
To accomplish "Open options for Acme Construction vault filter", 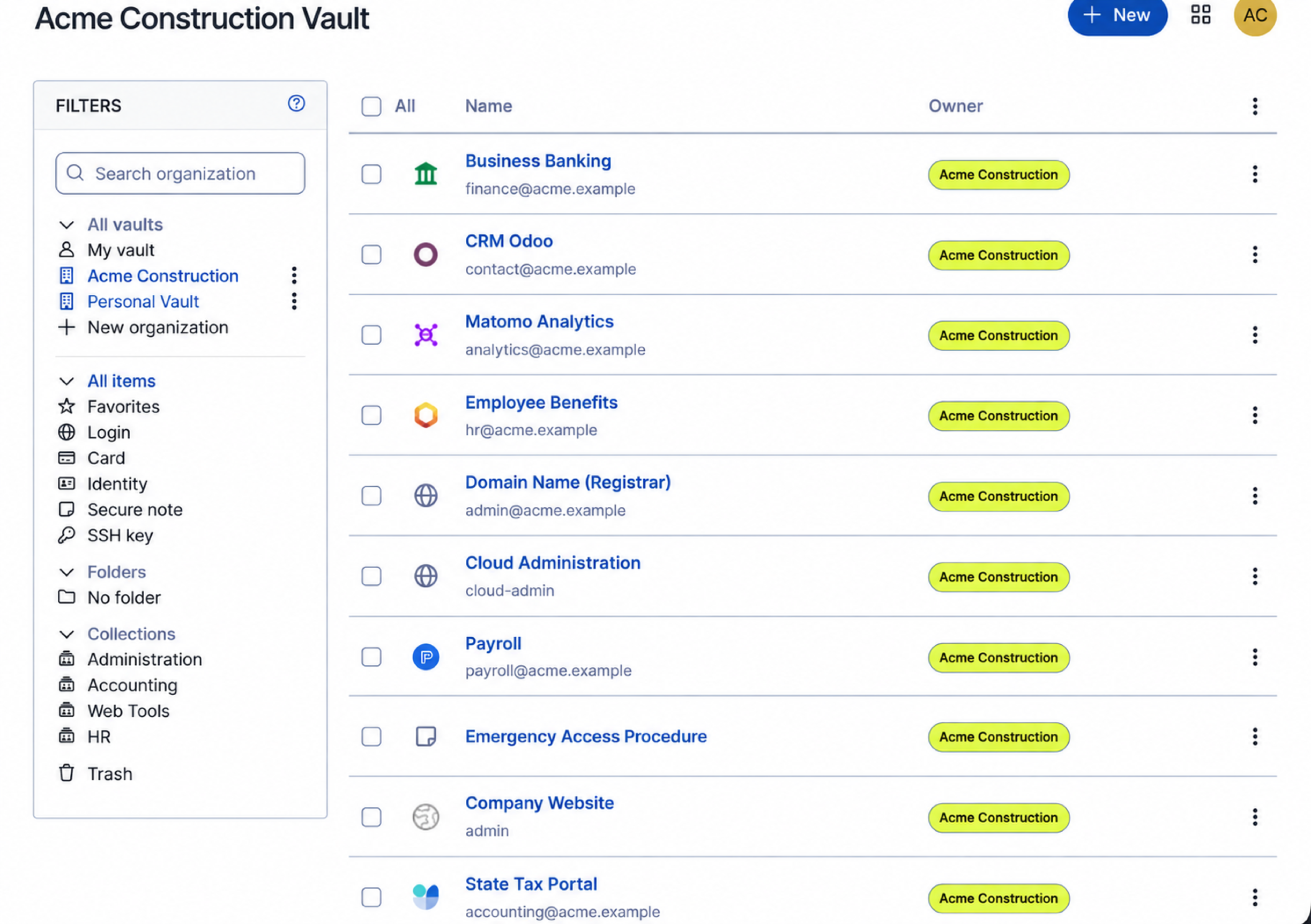I will [x=294, y=275].
